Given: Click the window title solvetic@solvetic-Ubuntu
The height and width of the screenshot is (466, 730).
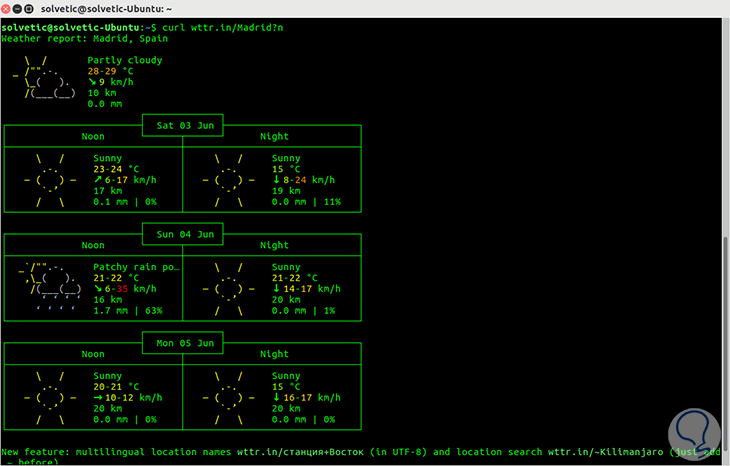Looking at the screenshot, I should [x=106, y=9].
